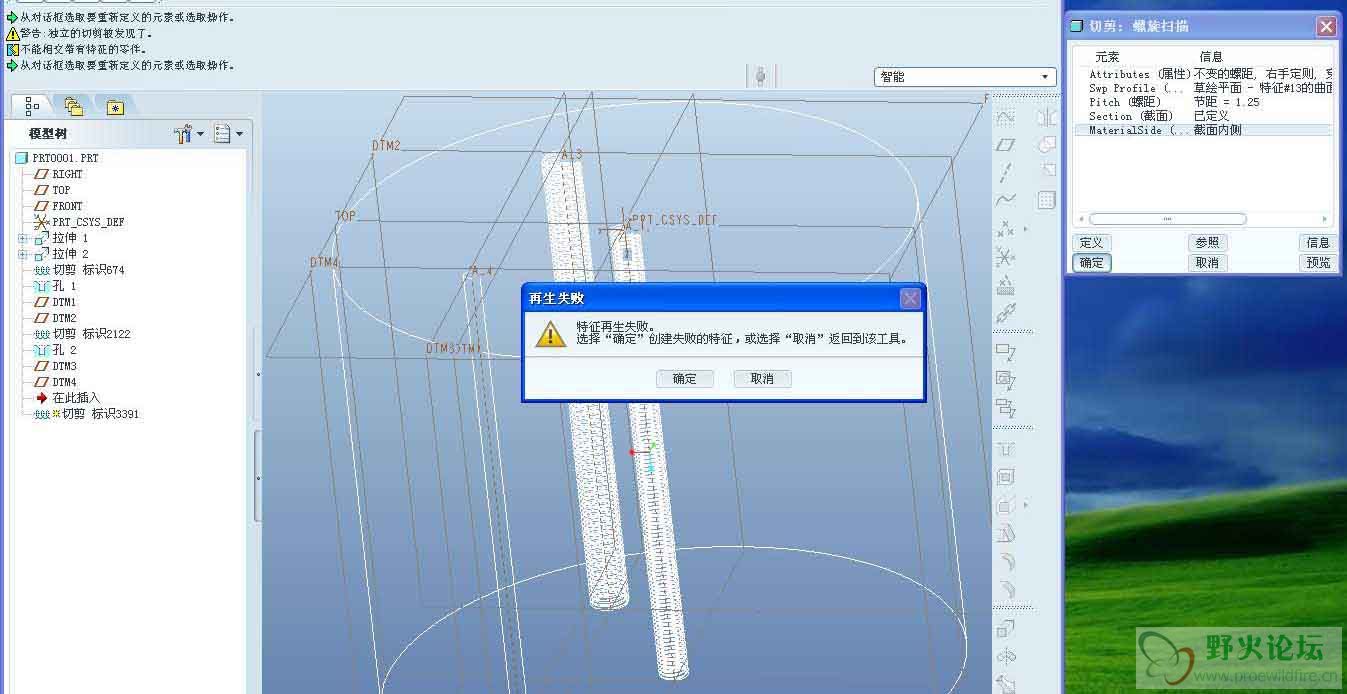Select the Draft tool icon
This screenshot has height=694, width=1347.
point(1006,533)
